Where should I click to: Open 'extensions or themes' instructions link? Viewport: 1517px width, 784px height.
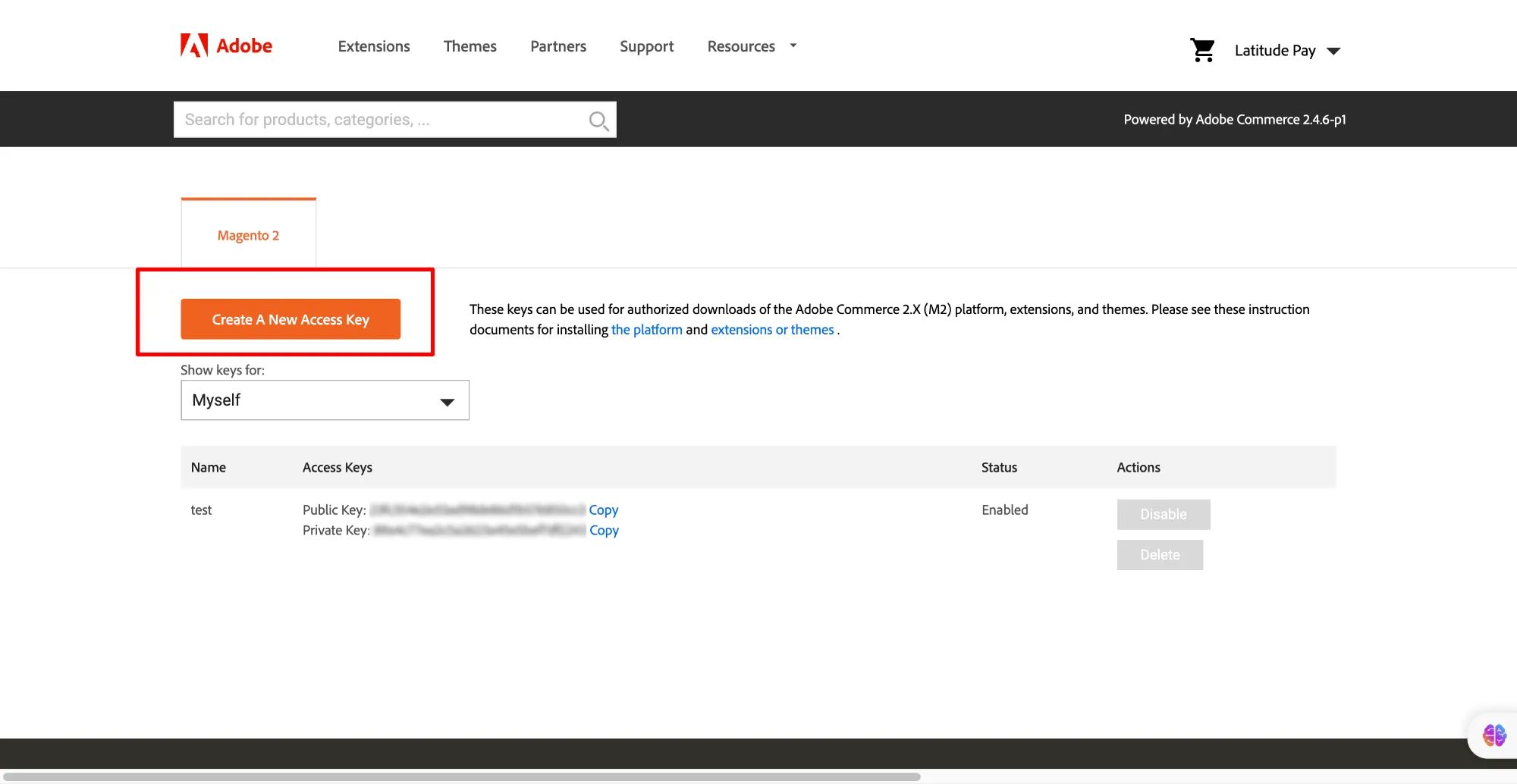pos(772,330)
